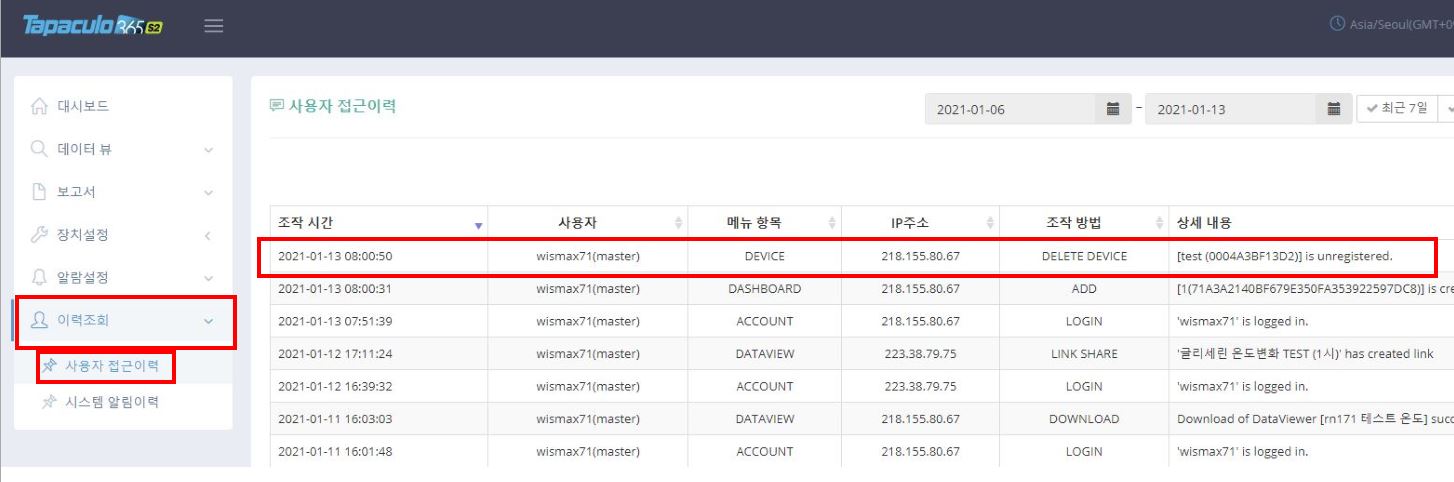Expand the 데이터 뷰 chevron
Image resolution: width=1454 pixels, height=482 pixels.
point(208,150)
